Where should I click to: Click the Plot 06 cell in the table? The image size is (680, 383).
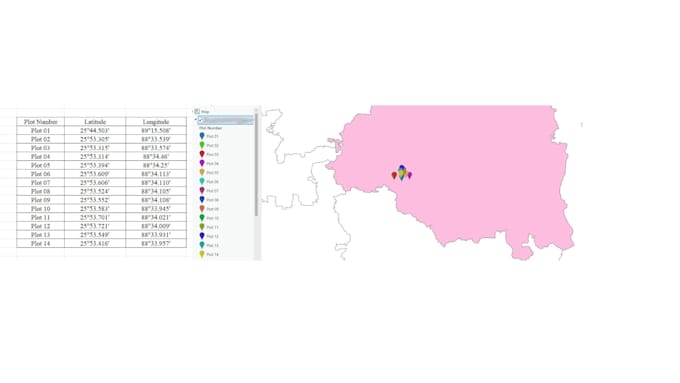(x=41, y=174)
